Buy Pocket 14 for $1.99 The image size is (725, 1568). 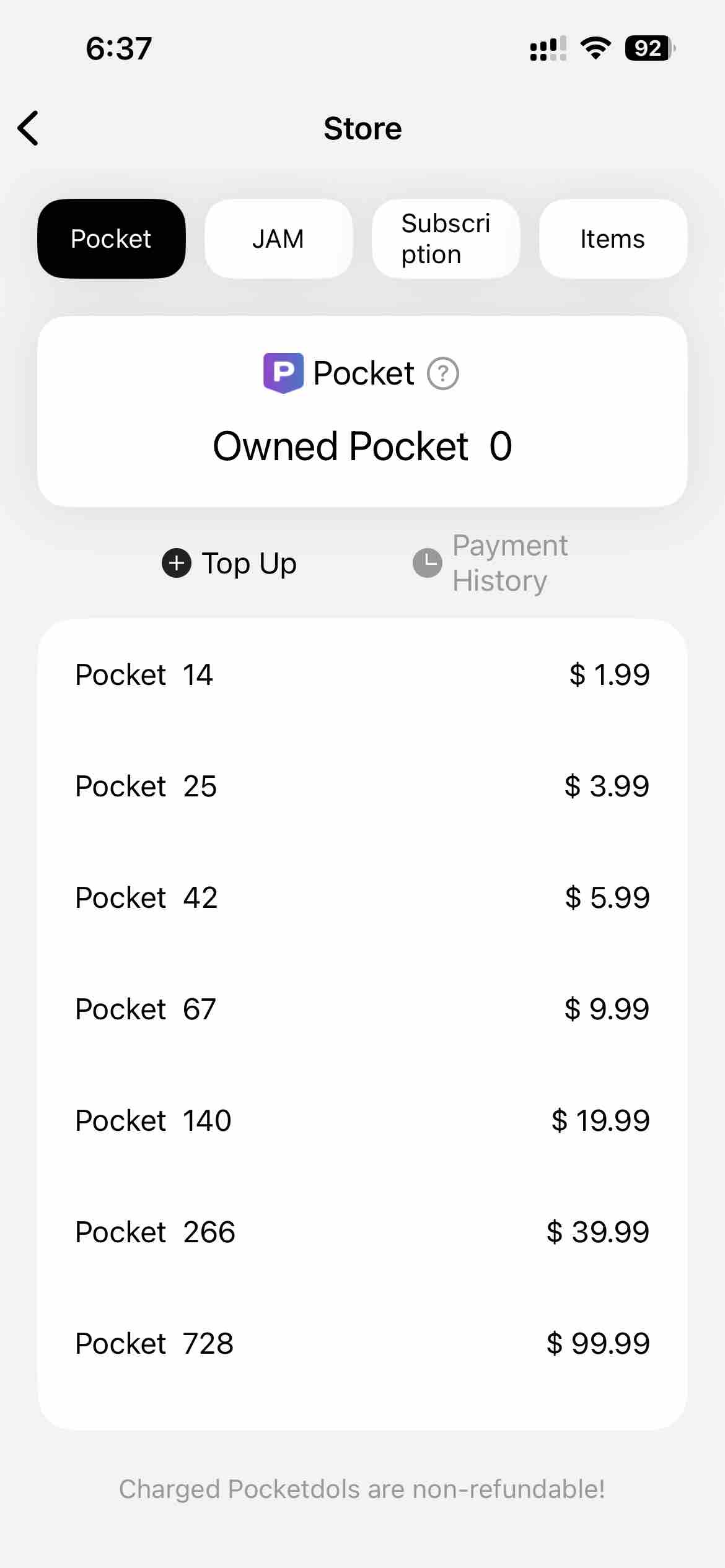[362, 674]
